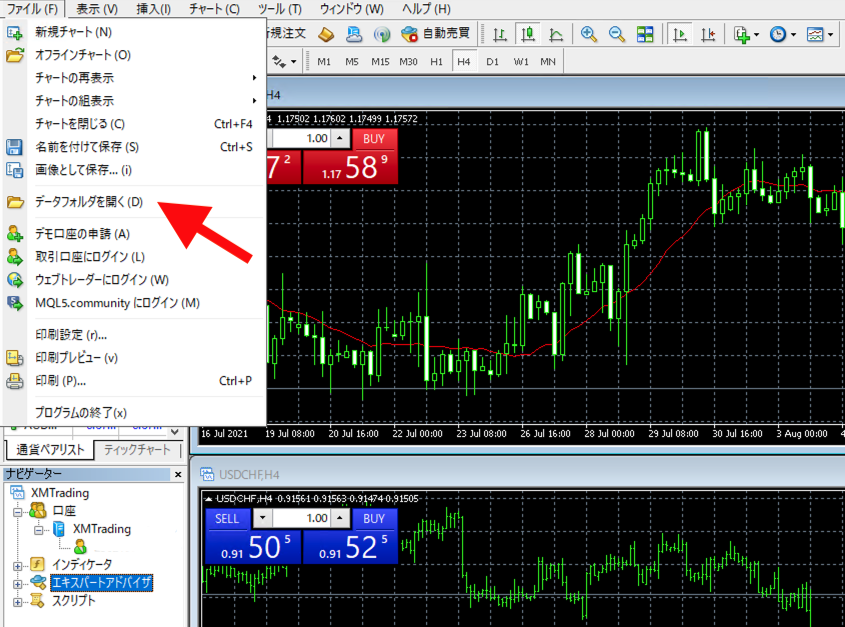The height and width of the screenshot is (627, 845).
Task: Expand the インディケータ tree node
Action: point(17,565)
